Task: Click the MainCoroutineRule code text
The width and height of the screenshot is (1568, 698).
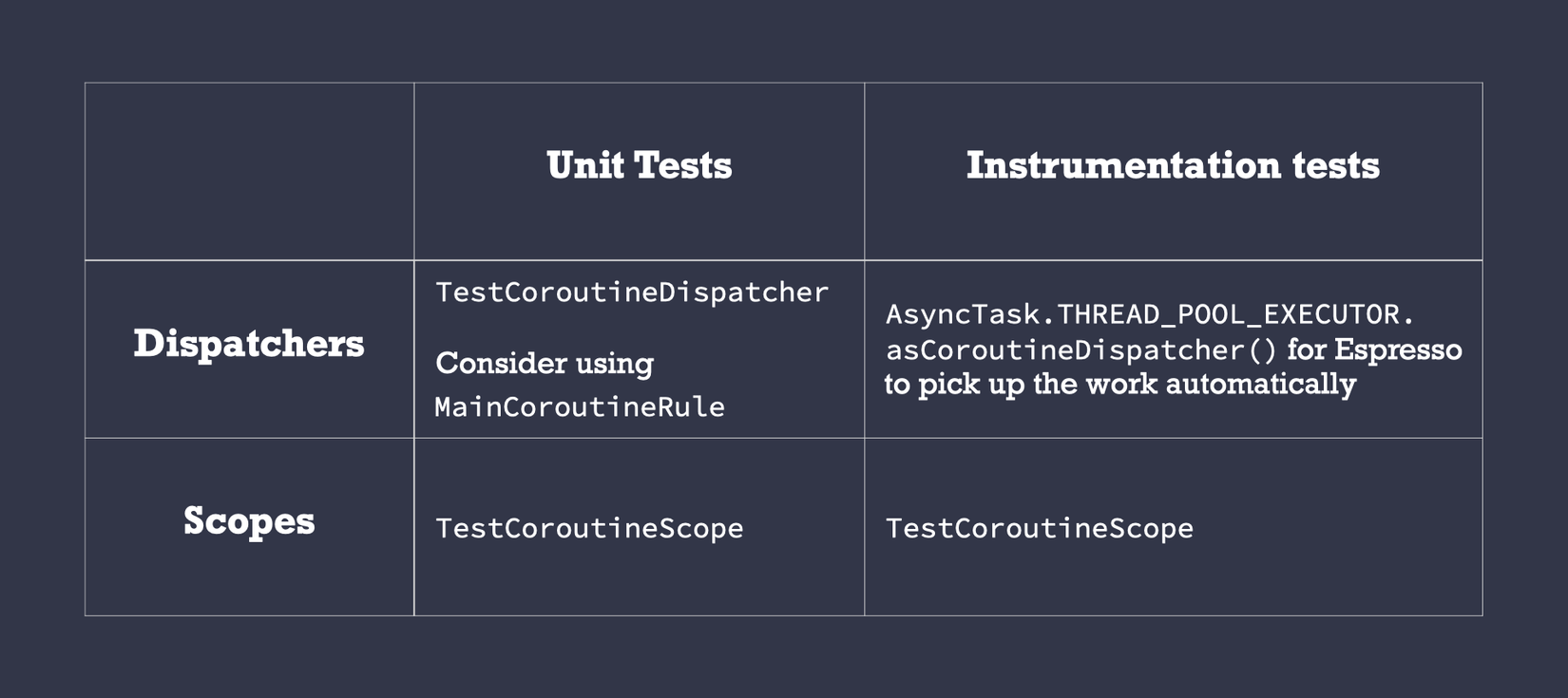Action: [x=580, y=407]
